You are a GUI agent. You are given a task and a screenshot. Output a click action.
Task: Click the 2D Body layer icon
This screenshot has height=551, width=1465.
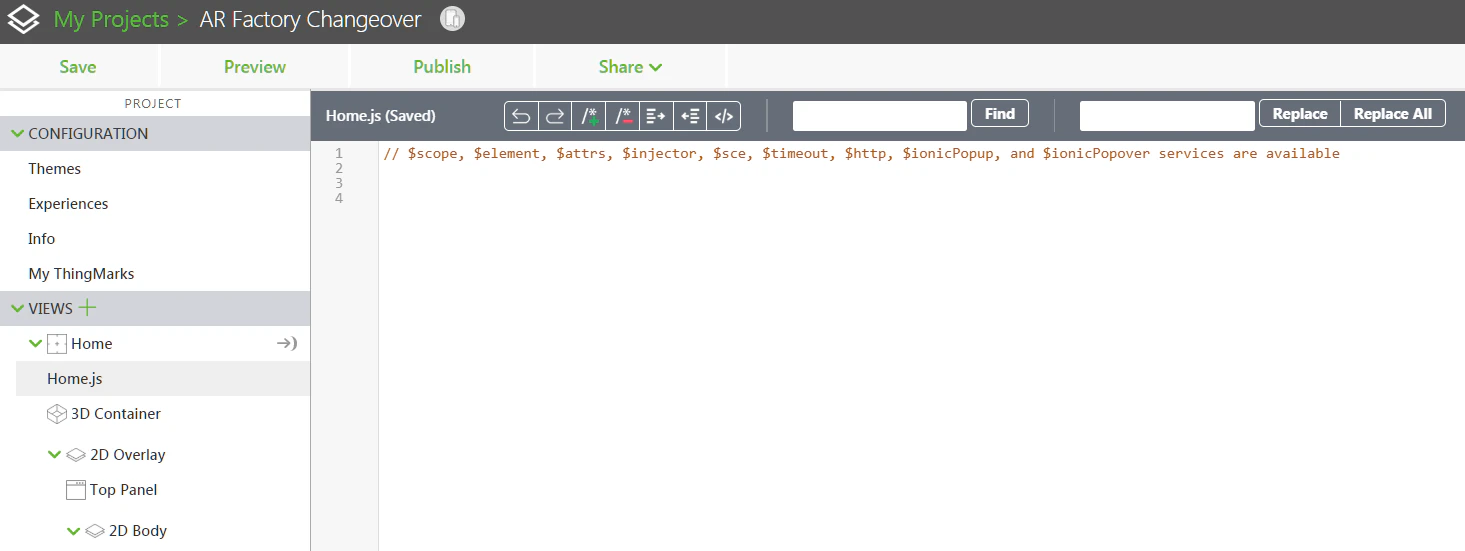pyautogui.click(x=95, y=531)
